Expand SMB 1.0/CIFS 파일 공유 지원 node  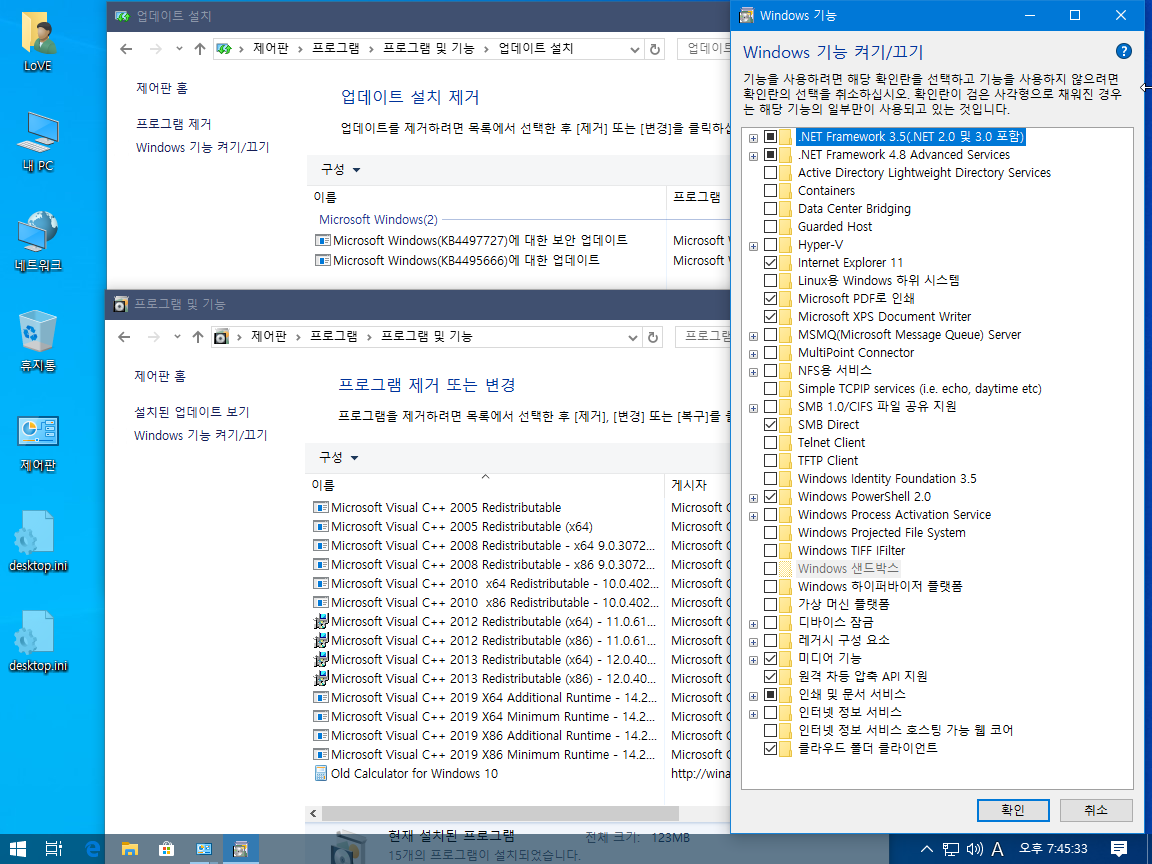tap(753, 408)
